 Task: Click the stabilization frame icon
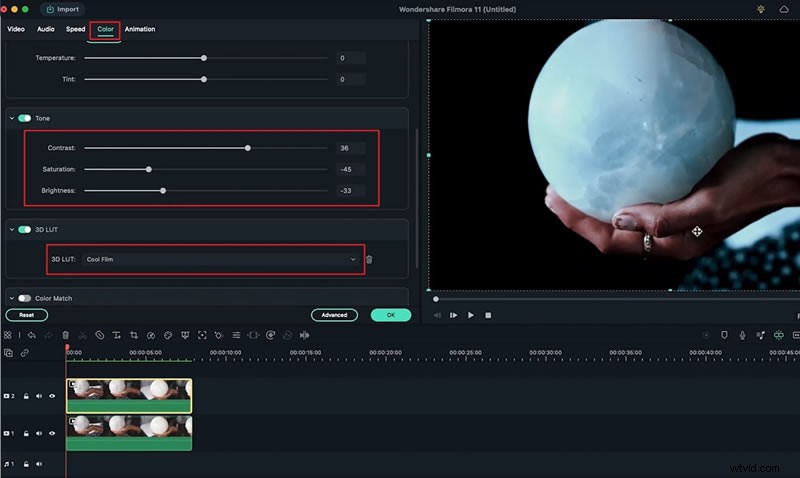253,335
